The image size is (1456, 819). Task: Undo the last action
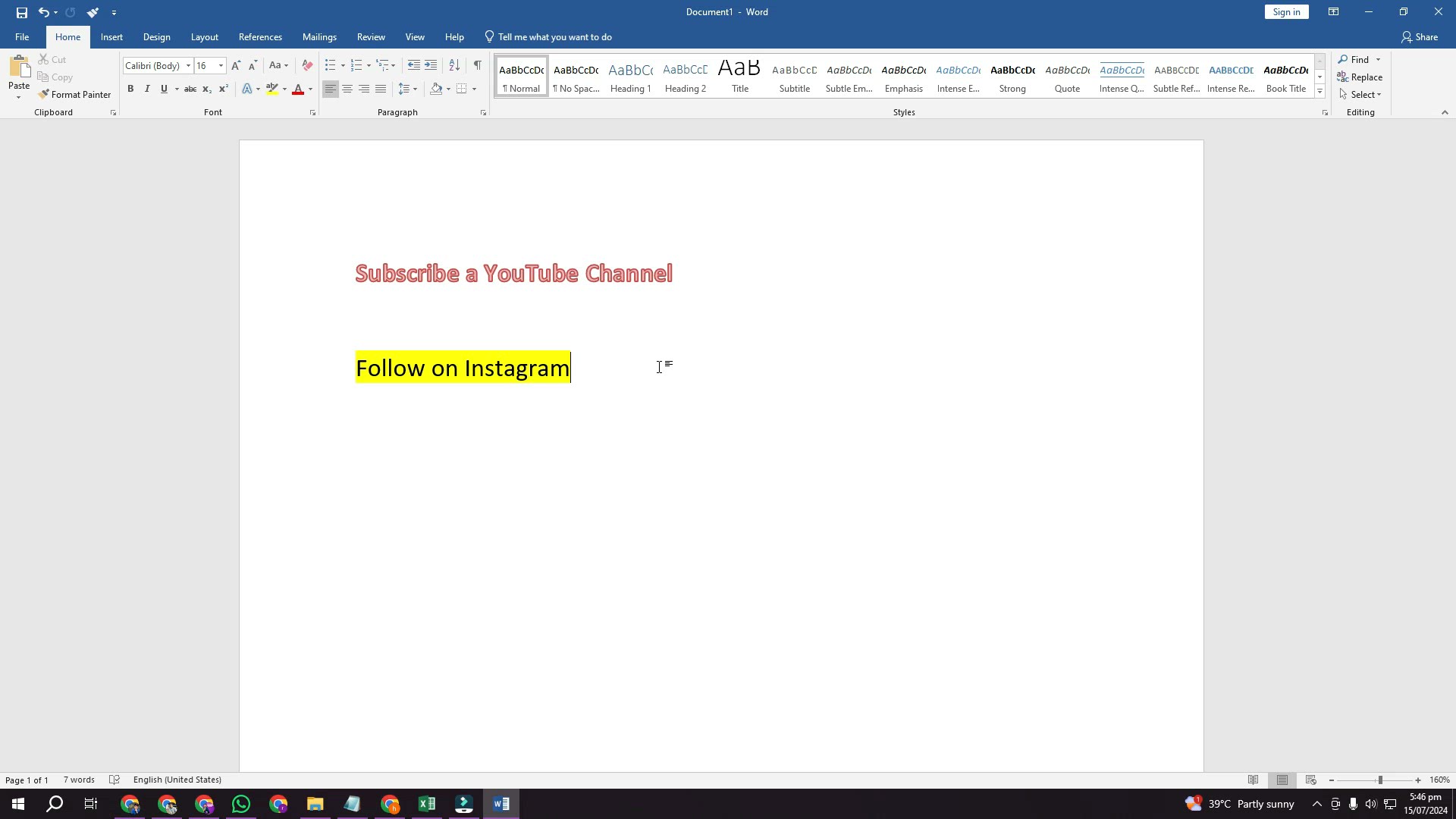click(x=43, y=12)
